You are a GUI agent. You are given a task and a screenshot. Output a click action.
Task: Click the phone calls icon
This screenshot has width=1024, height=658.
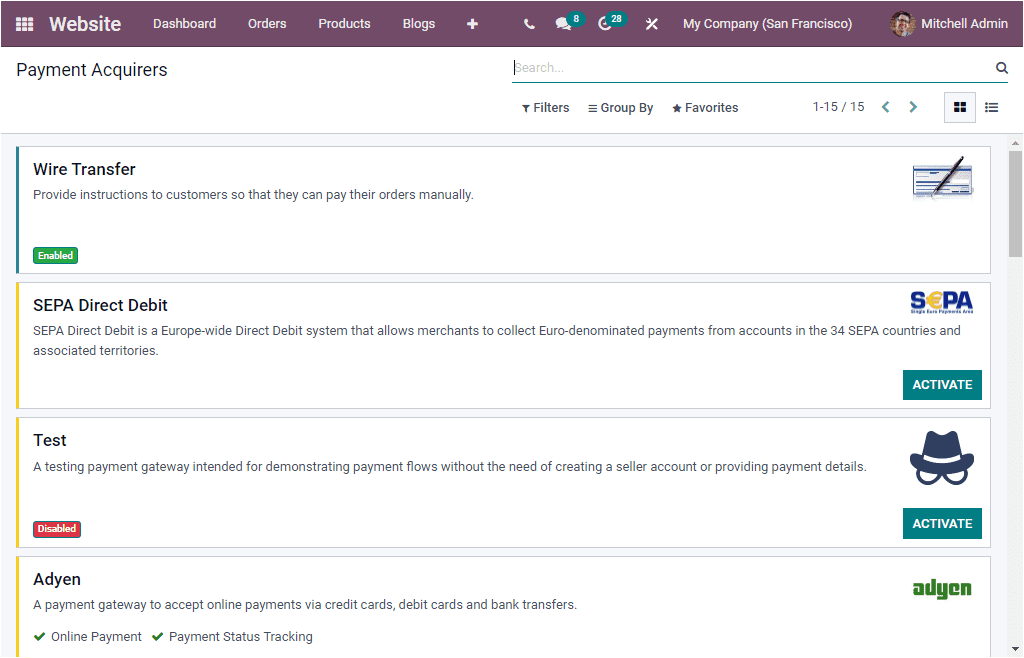coord(529,23)
